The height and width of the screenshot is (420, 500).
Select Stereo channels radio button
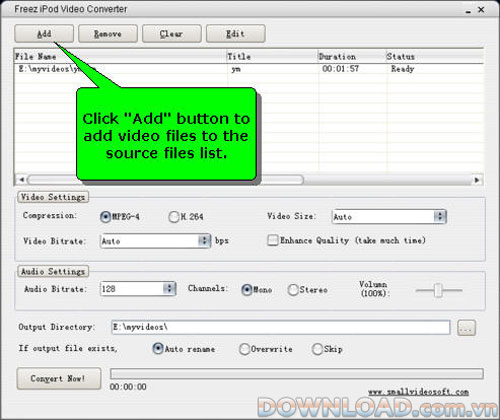pyautogui.click(x=293, y=290)
